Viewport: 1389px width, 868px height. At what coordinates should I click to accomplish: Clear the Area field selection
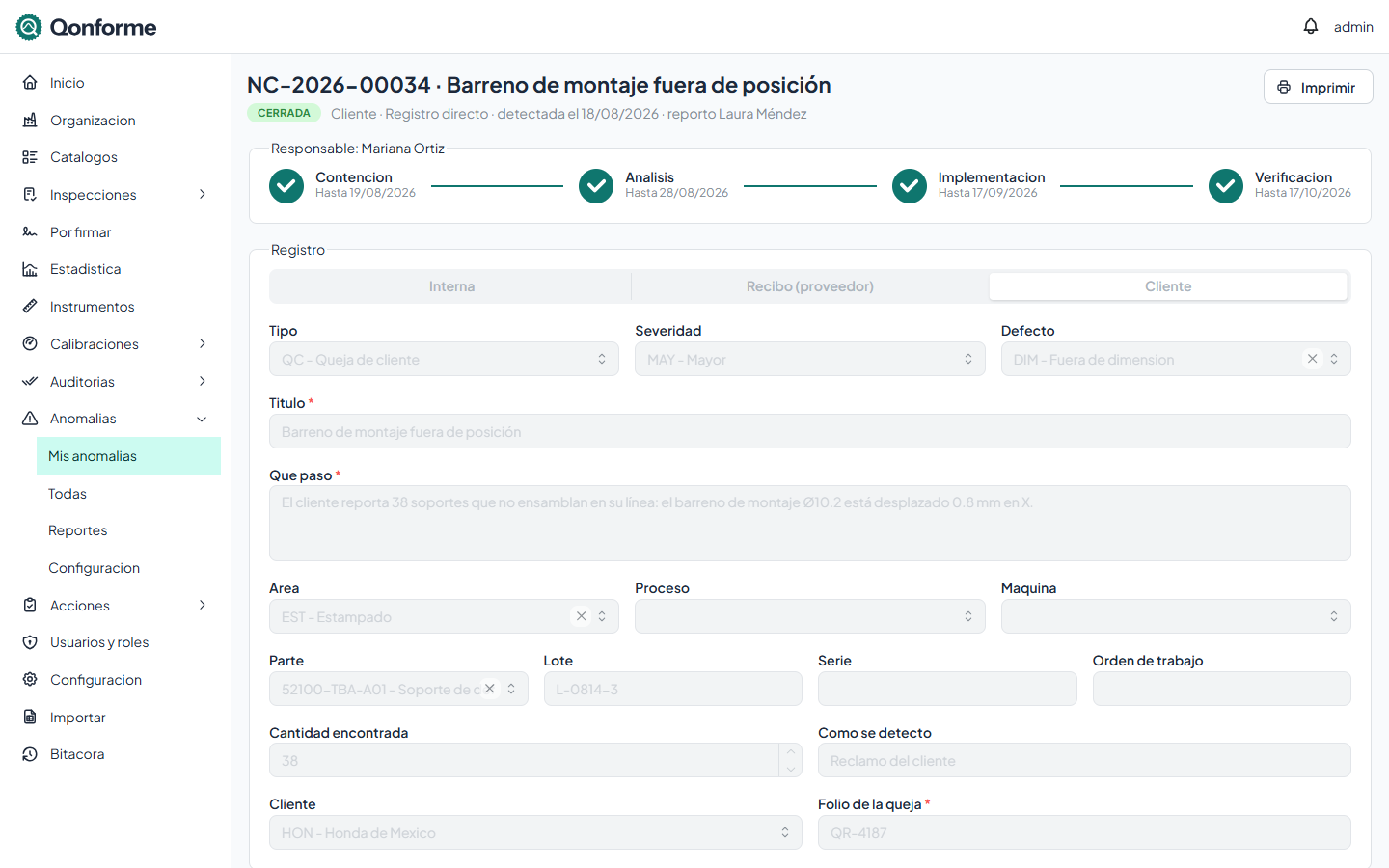point(581,616)
